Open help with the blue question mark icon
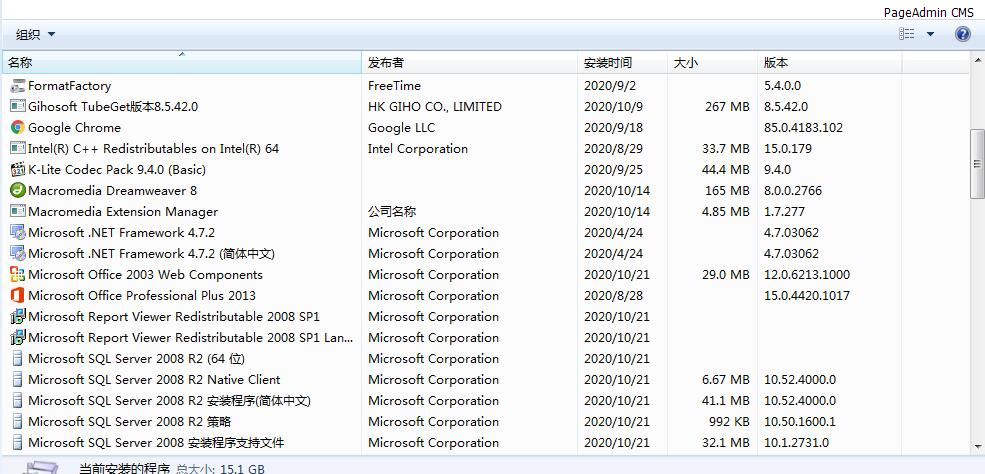 [962, 34]
